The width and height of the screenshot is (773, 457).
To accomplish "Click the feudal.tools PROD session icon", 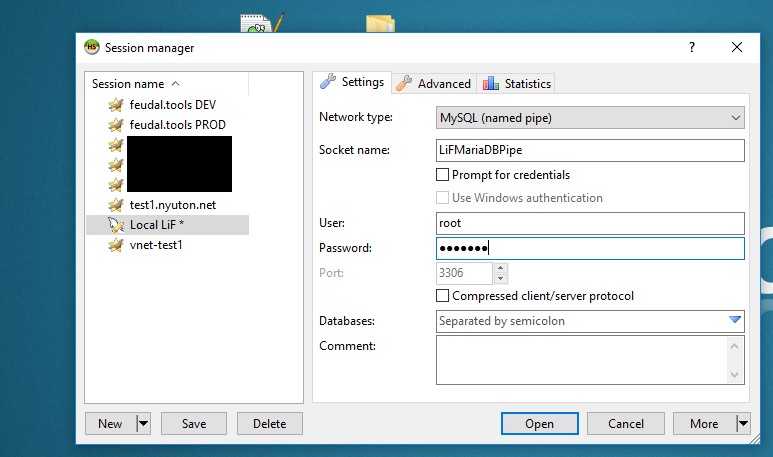I will (116, 124).
